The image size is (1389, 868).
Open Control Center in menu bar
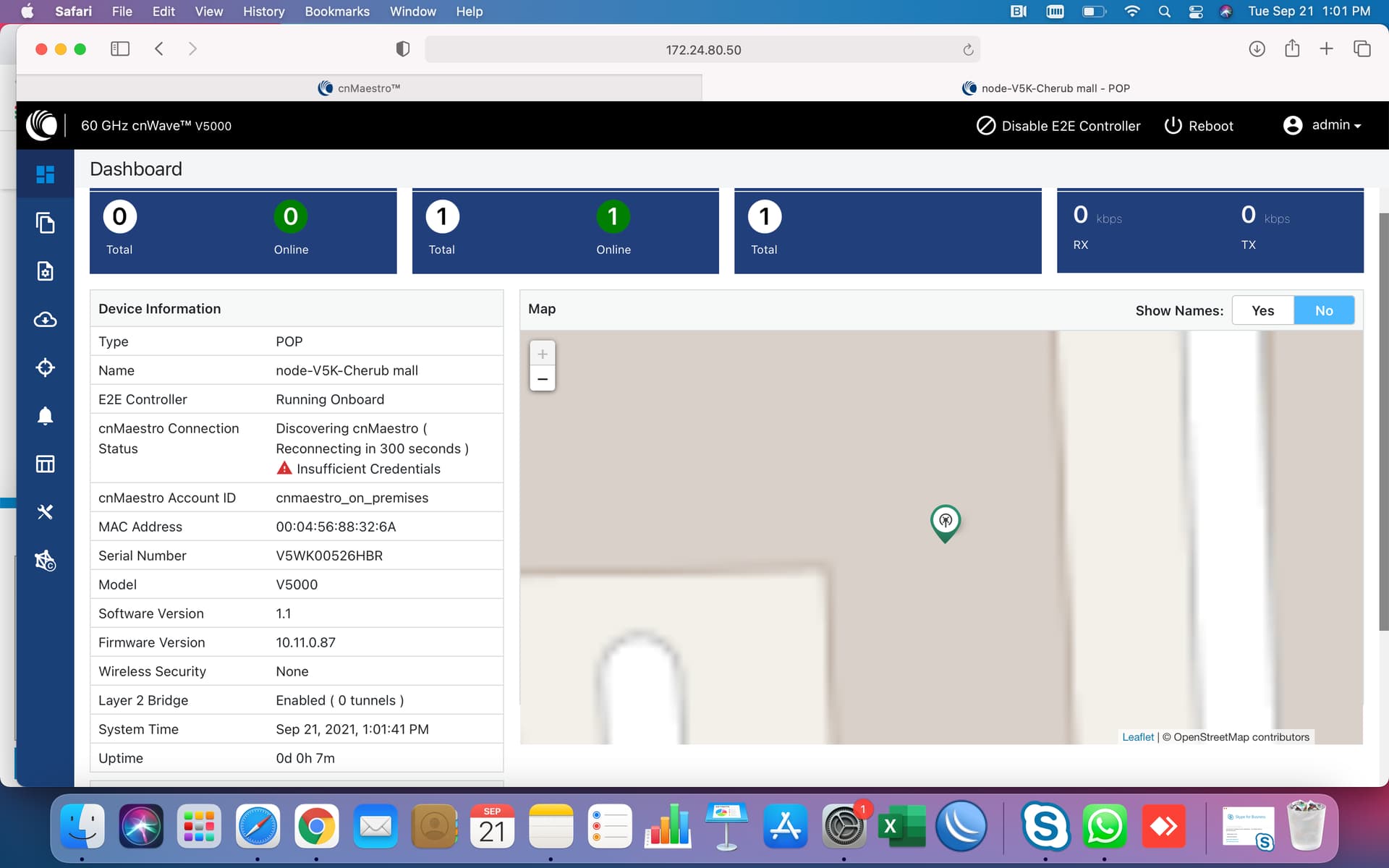pos(1195,12)
